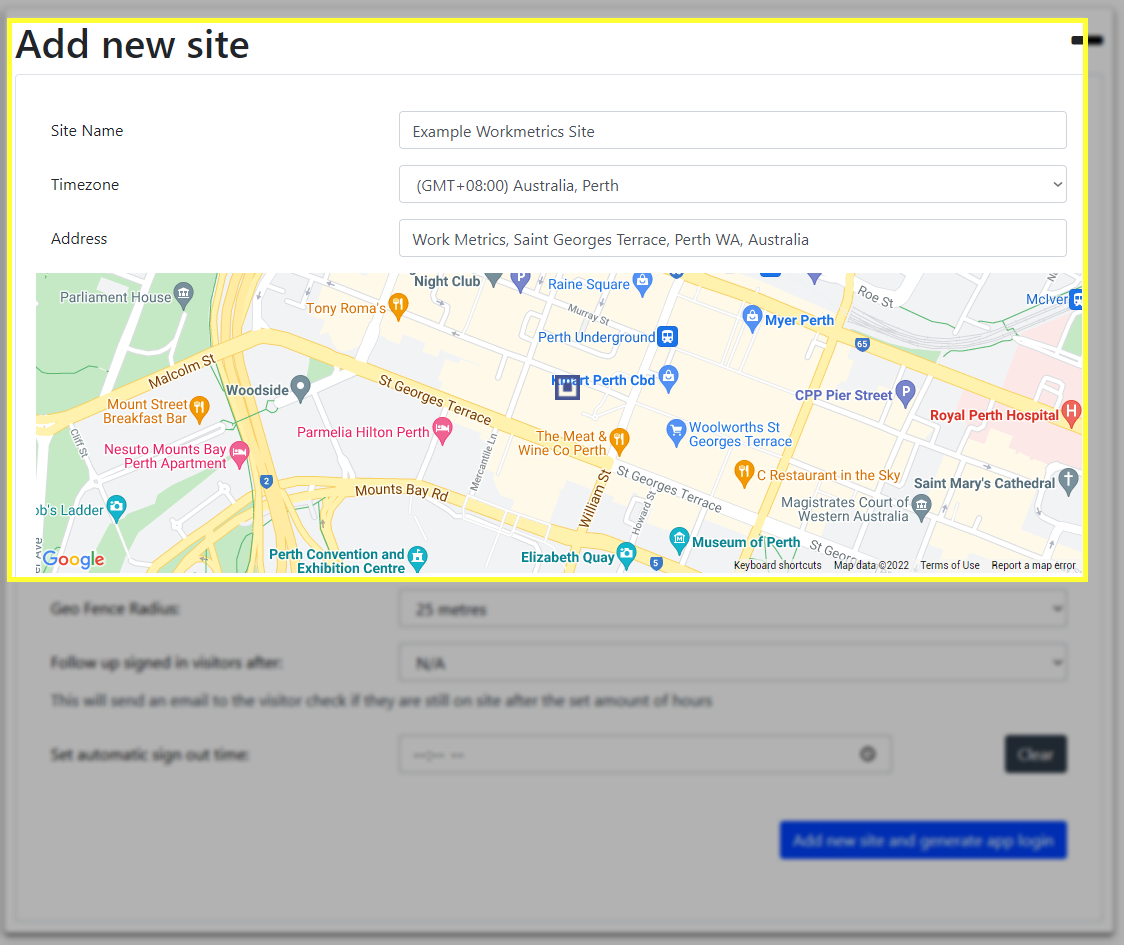This screenshot has width=1124, height=945.
Task: Click the Malcolm St street label
Action: point(181,371)
